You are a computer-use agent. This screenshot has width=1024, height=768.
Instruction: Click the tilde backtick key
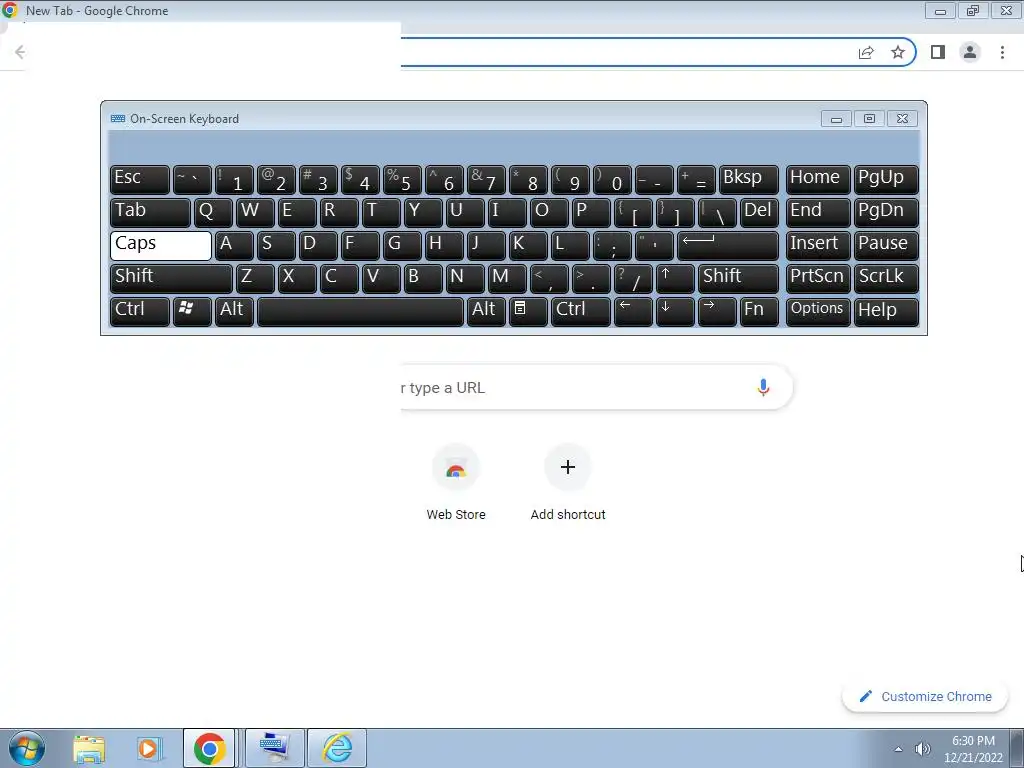point(192,180)
